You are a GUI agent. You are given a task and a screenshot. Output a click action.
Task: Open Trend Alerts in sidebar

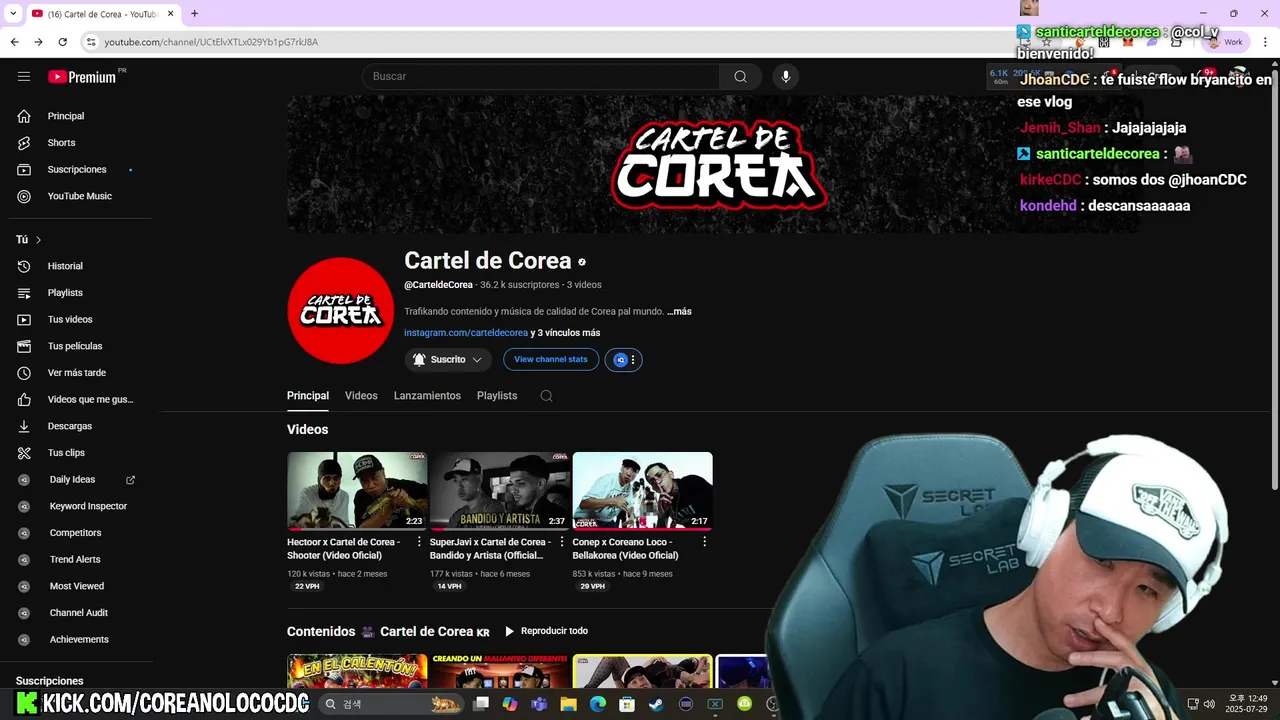coord(76,560)
